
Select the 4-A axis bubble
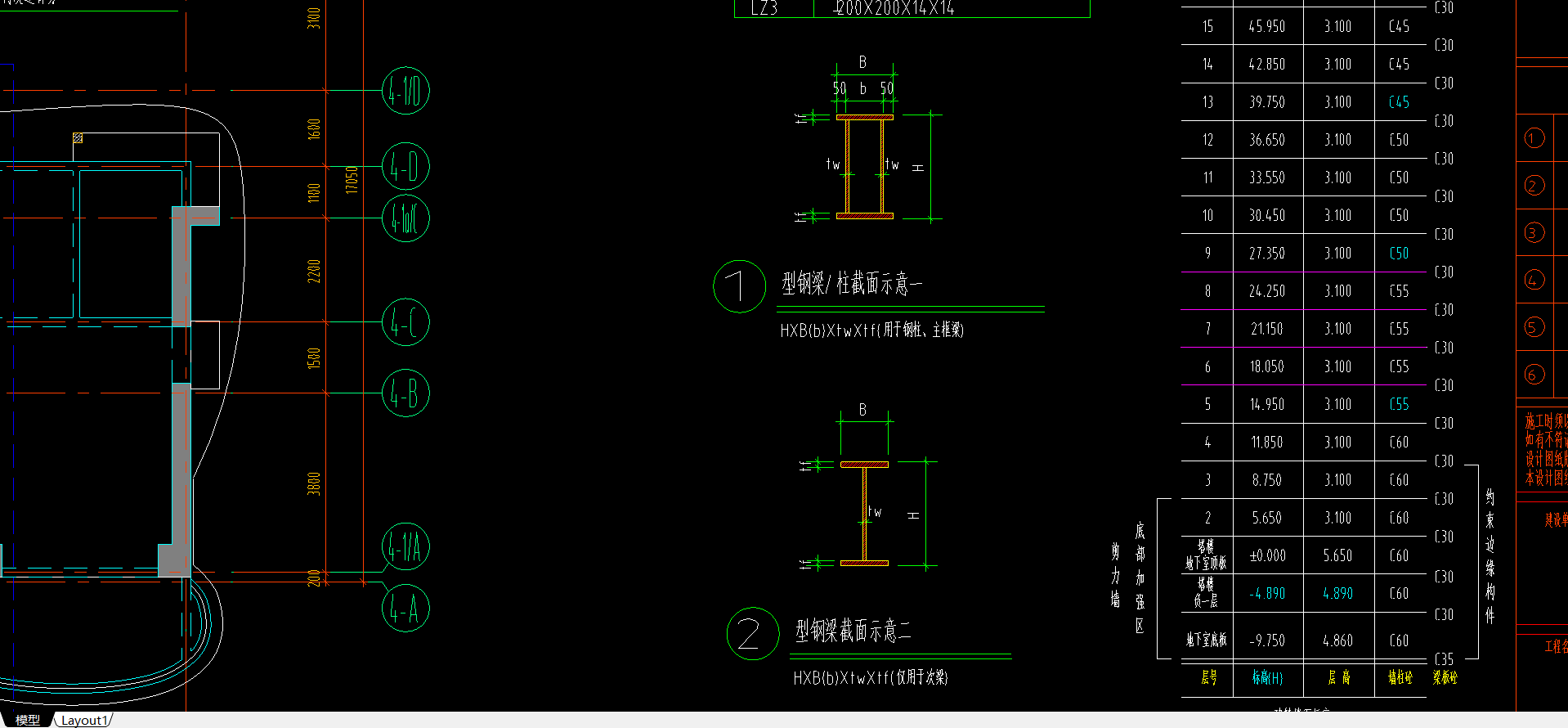pos(405,609)
